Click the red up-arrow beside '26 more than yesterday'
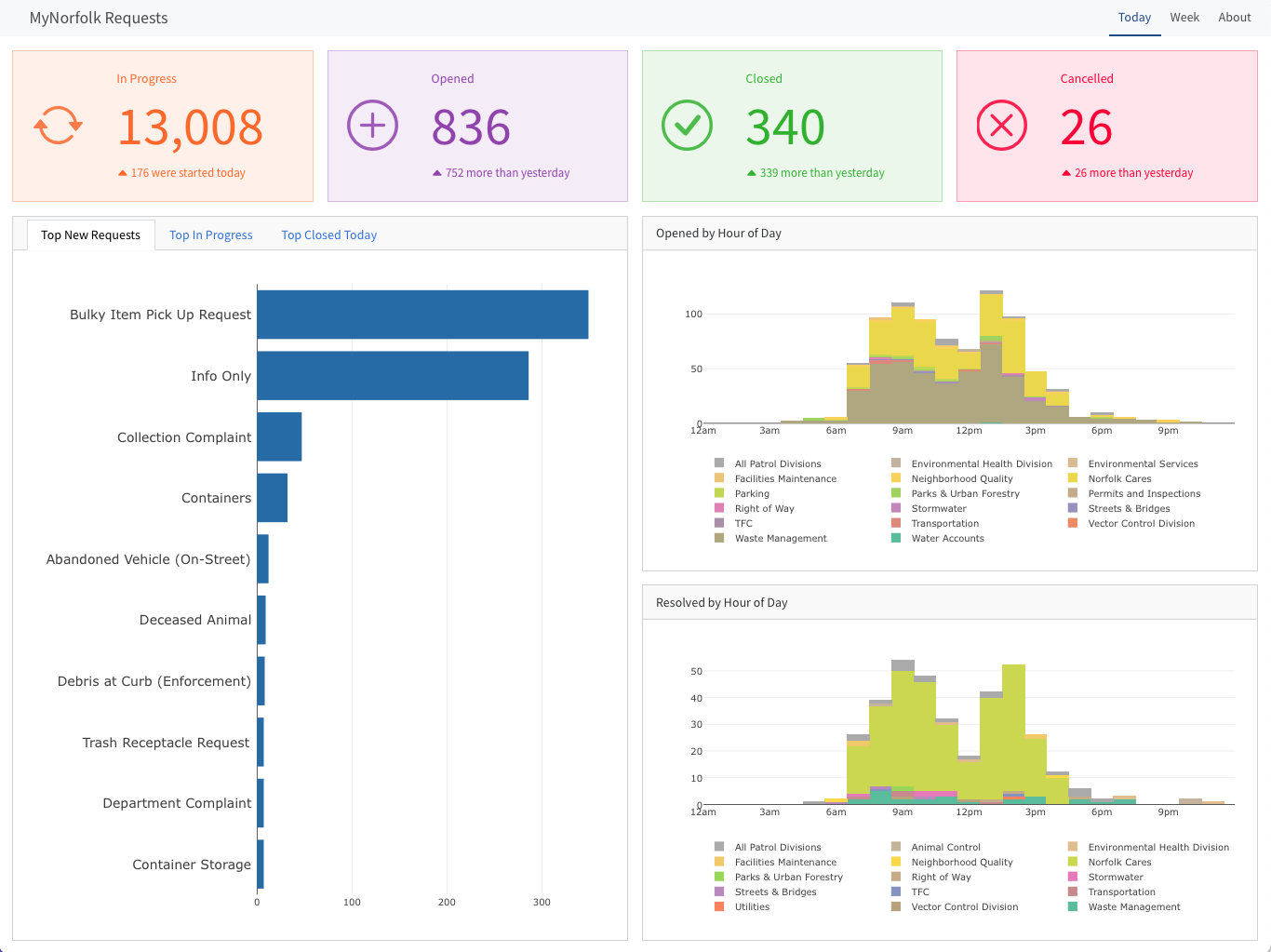The image size is (1271, 952). coord(1065,173)
